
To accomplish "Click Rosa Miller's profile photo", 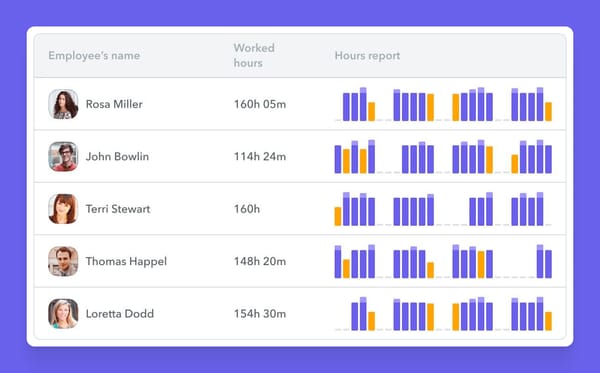I will (63, 104).
